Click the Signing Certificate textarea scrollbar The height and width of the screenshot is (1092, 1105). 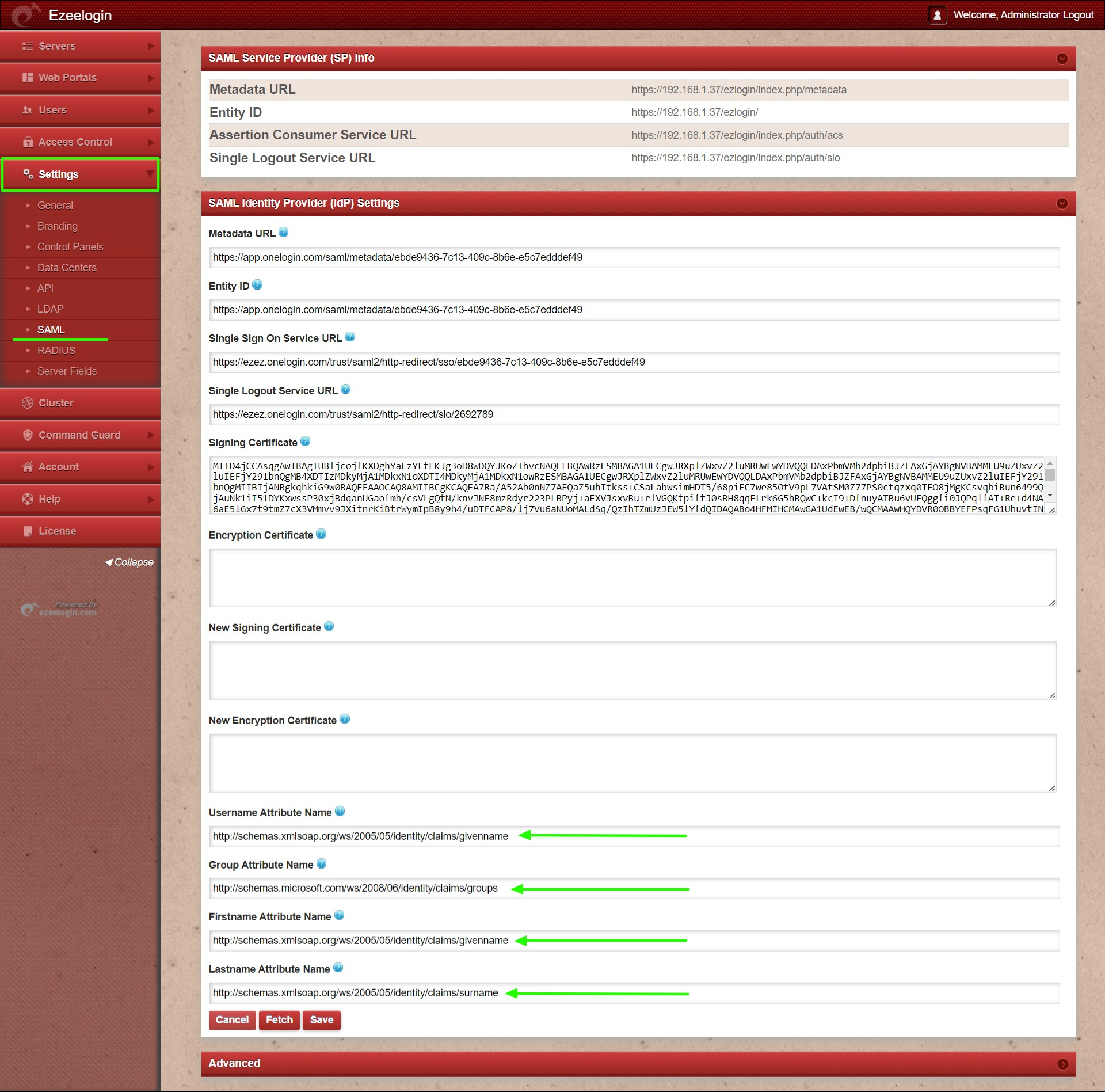[1050, 480]
